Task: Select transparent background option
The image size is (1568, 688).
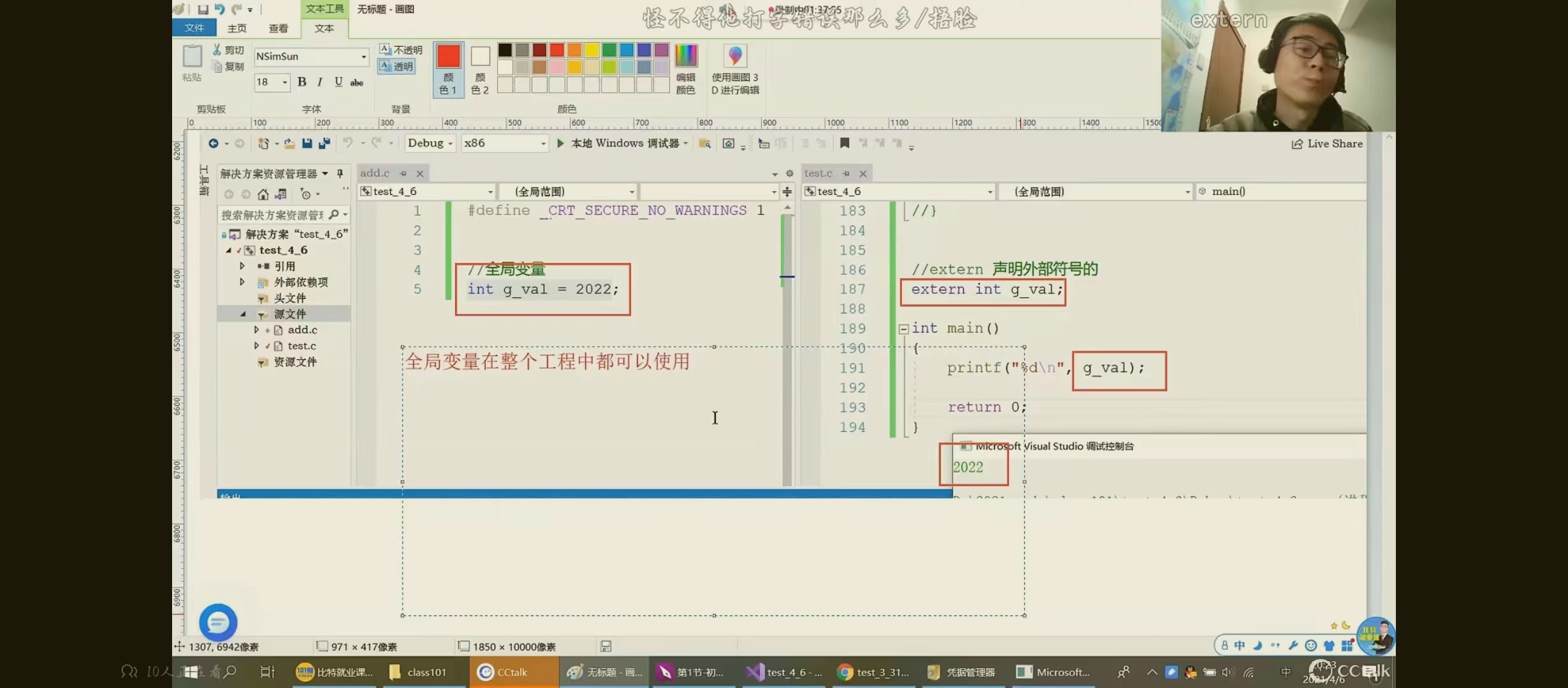Action: pos(397,66)
